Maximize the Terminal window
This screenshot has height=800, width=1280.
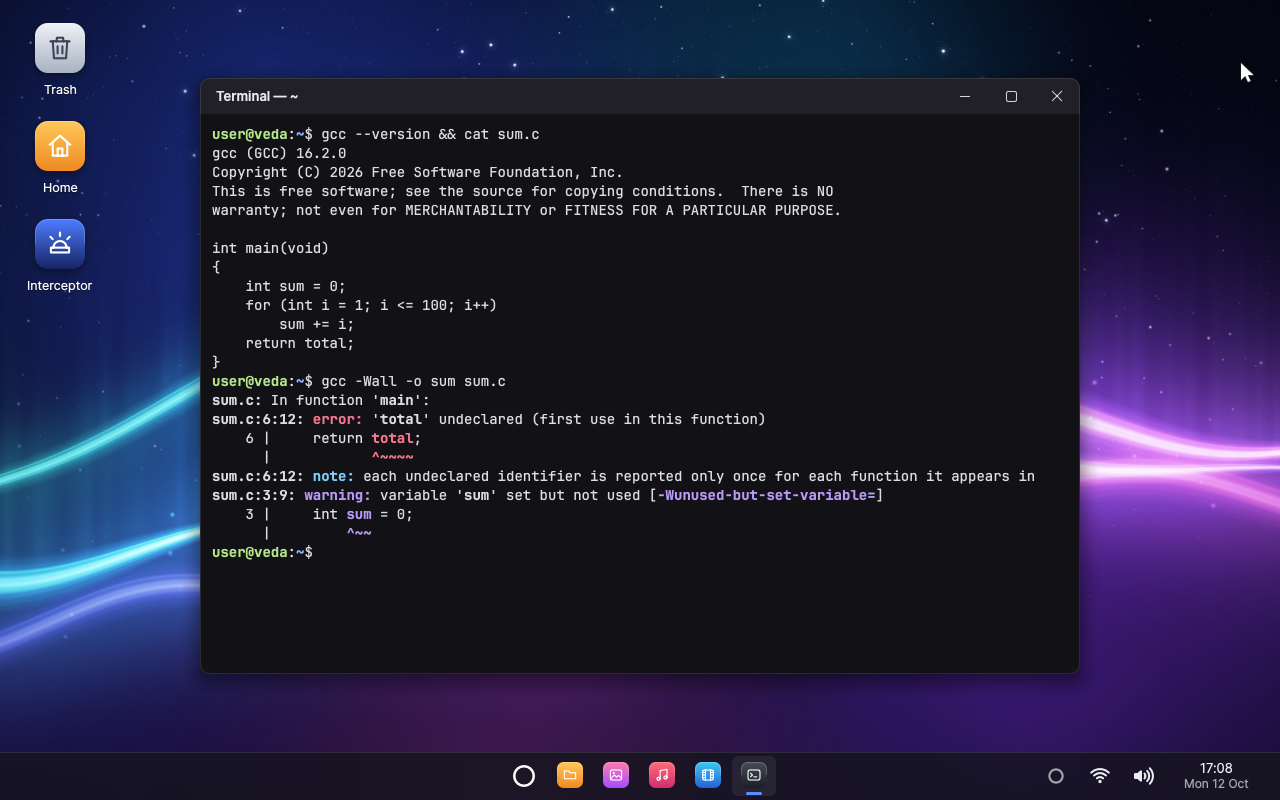1011,96
